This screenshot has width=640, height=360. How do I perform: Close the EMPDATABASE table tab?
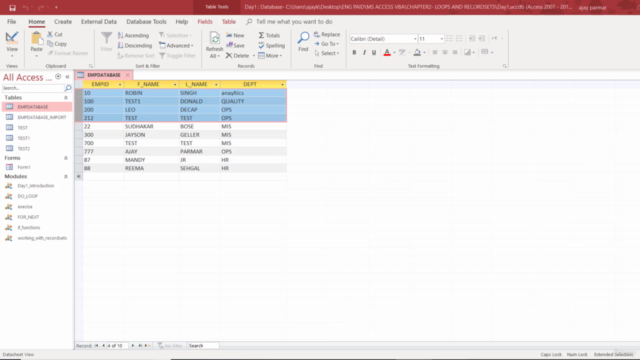click(128, 75)
